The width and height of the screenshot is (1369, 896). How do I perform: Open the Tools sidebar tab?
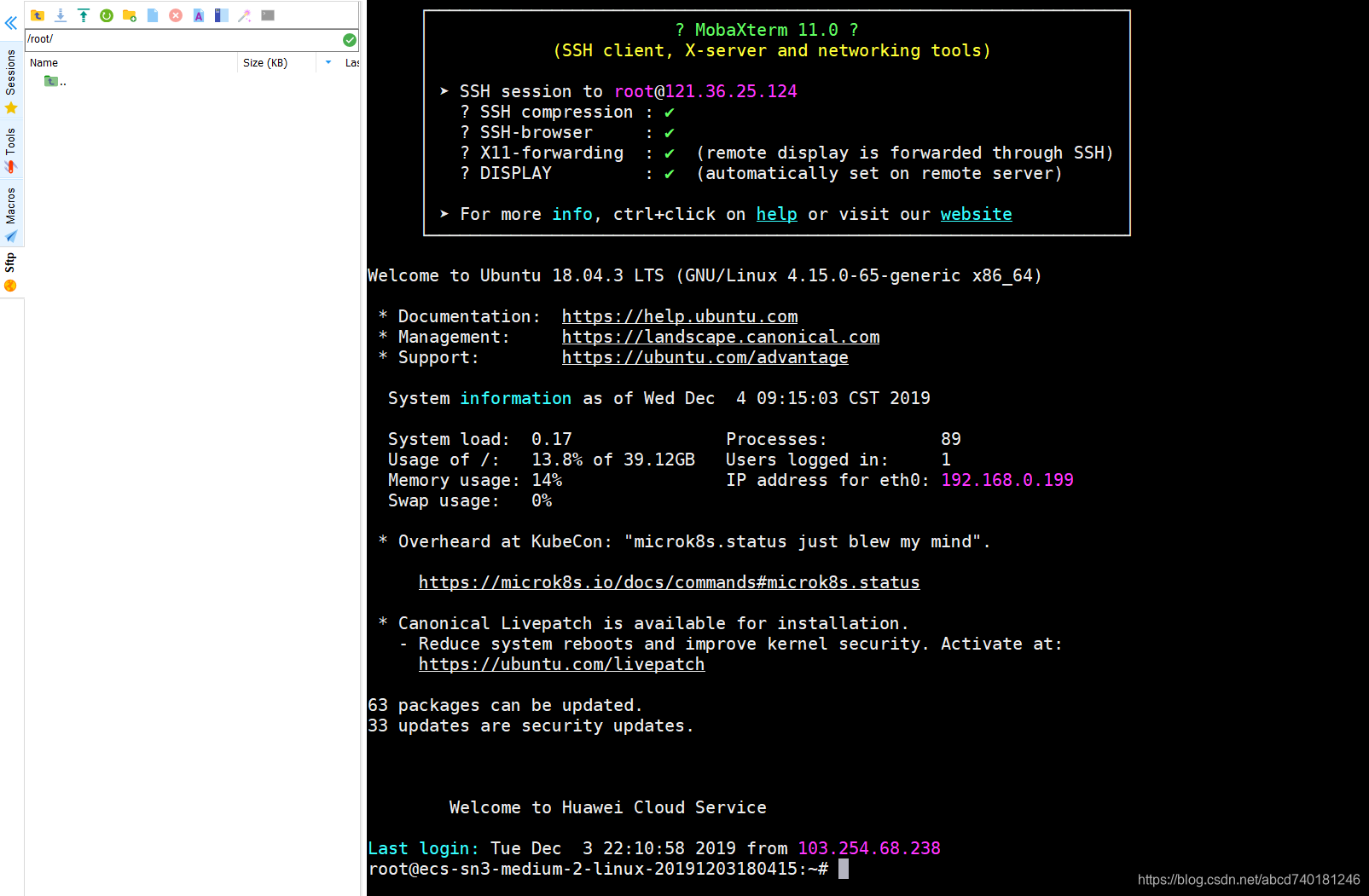coord(11,150)
